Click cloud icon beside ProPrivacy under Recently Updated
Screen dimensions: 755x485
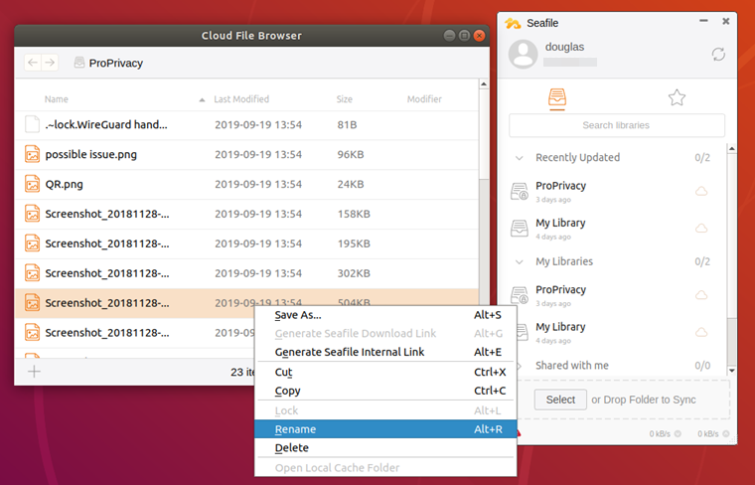[702, 191]
